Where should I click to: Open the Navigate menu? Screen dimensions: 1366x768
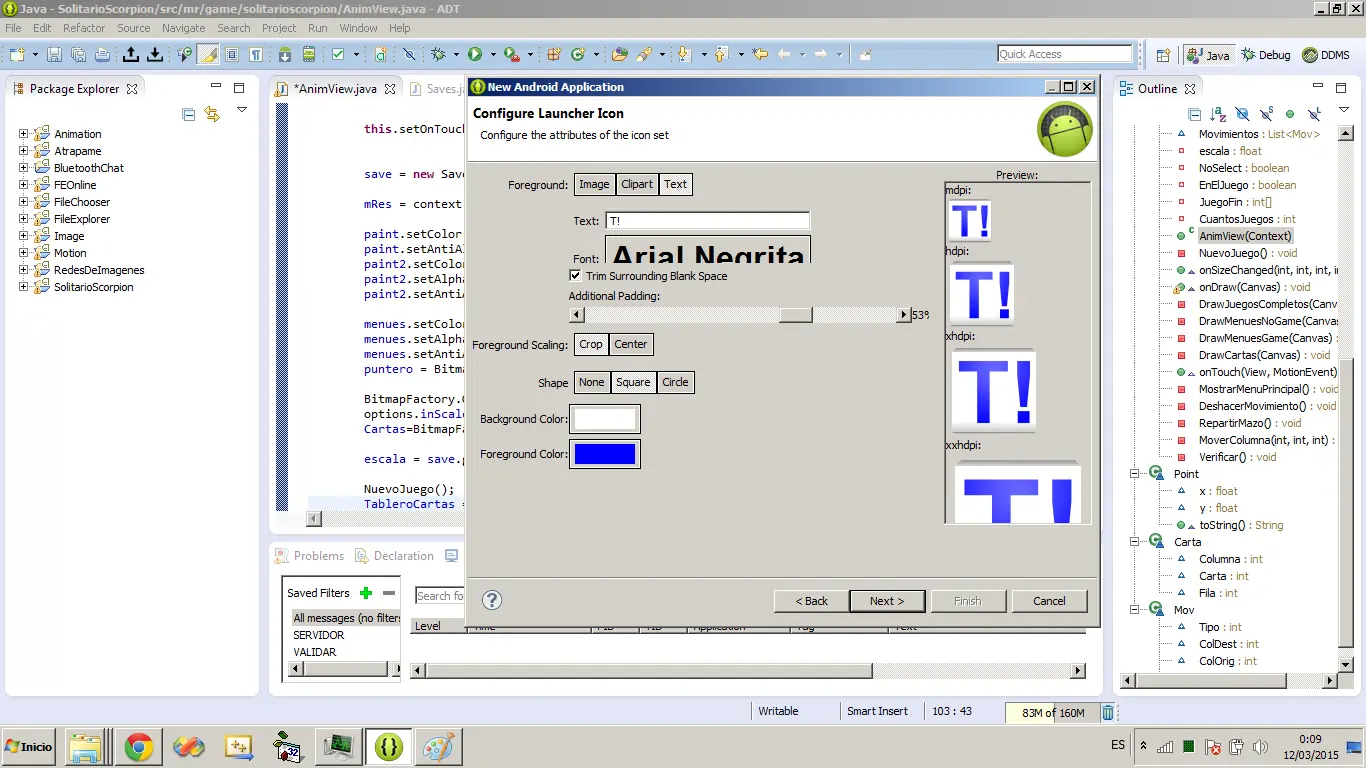pyautogui.click(x=183, y=28)
